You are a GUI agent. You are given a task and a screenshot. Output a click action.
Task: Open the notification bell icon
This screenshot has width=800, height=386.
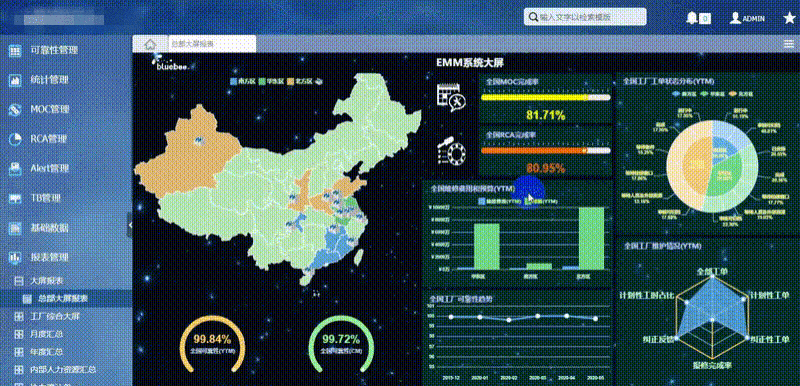click(x=692, y=18)
